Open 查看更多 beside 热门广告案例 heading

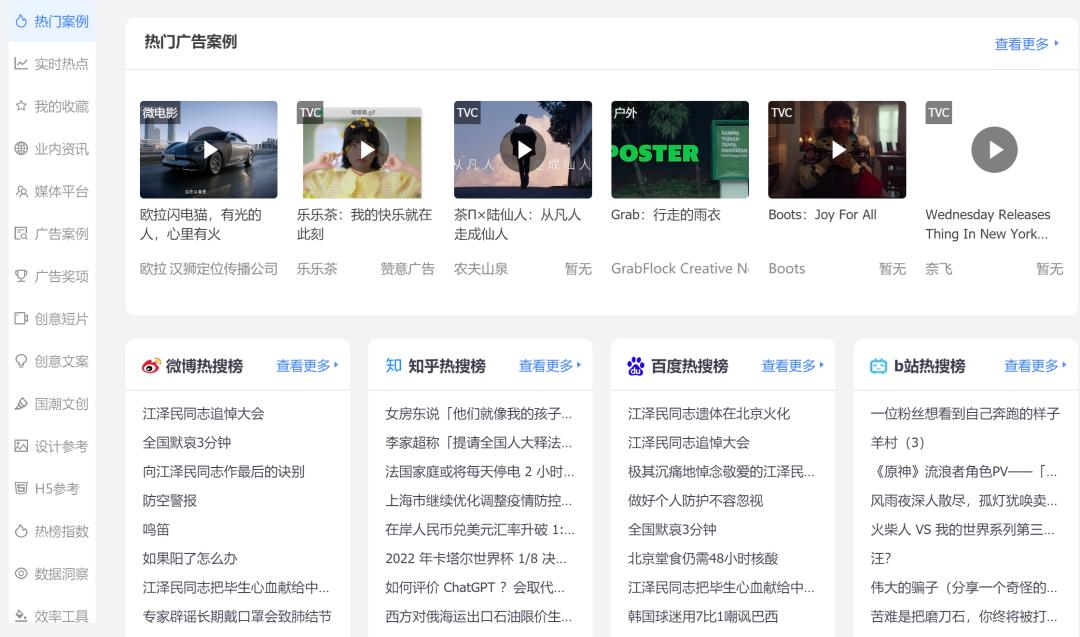point(1022,44)
